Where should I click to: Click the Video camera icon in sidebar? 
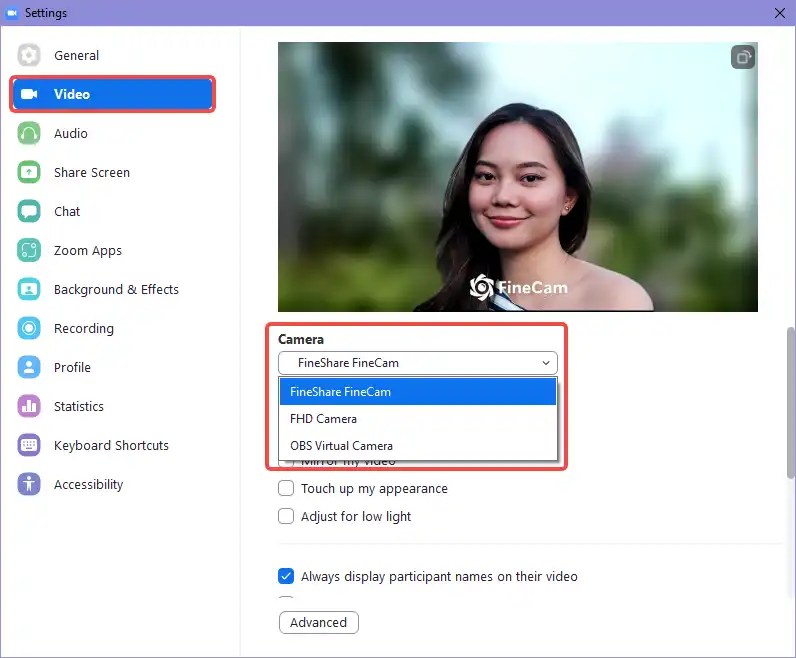click(29, 94)
